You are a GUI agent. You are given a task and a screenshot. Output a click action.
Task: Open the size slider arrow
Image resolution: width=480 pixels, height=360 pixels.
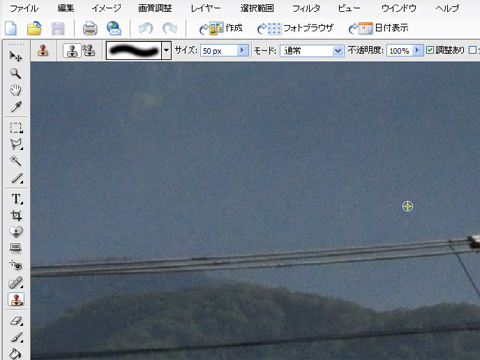click(242, 50)
